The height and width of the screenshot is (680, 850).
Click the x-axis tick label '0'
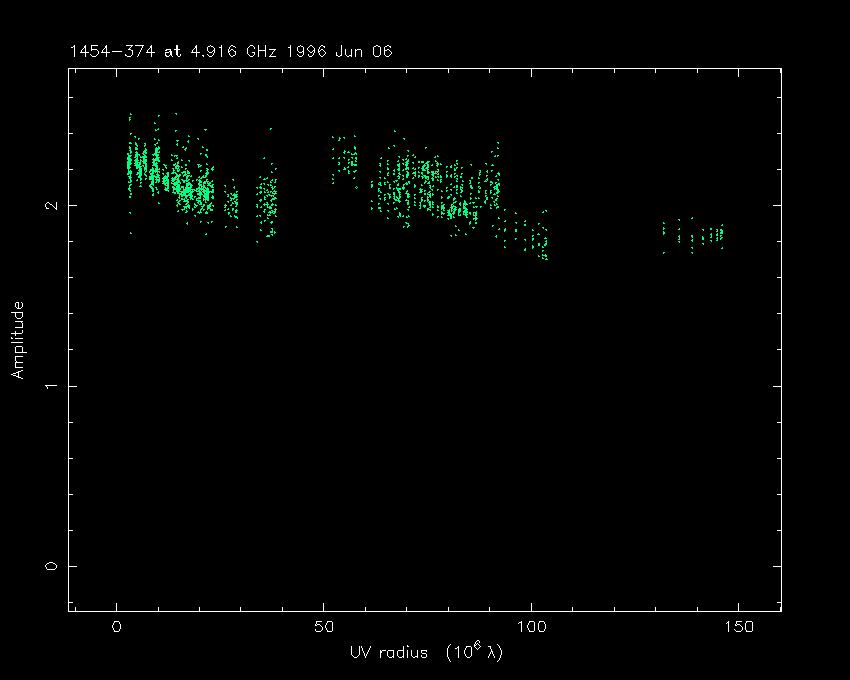click(x=117, y=627)
